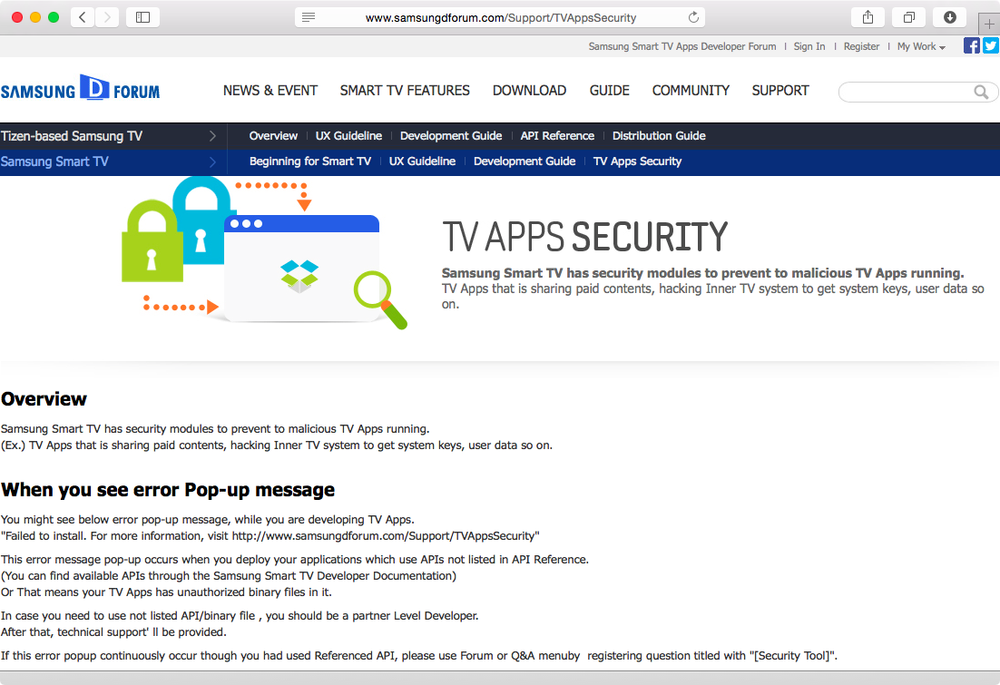
Task: Close the Safari window with the red button
Action: tap(17, 17)
